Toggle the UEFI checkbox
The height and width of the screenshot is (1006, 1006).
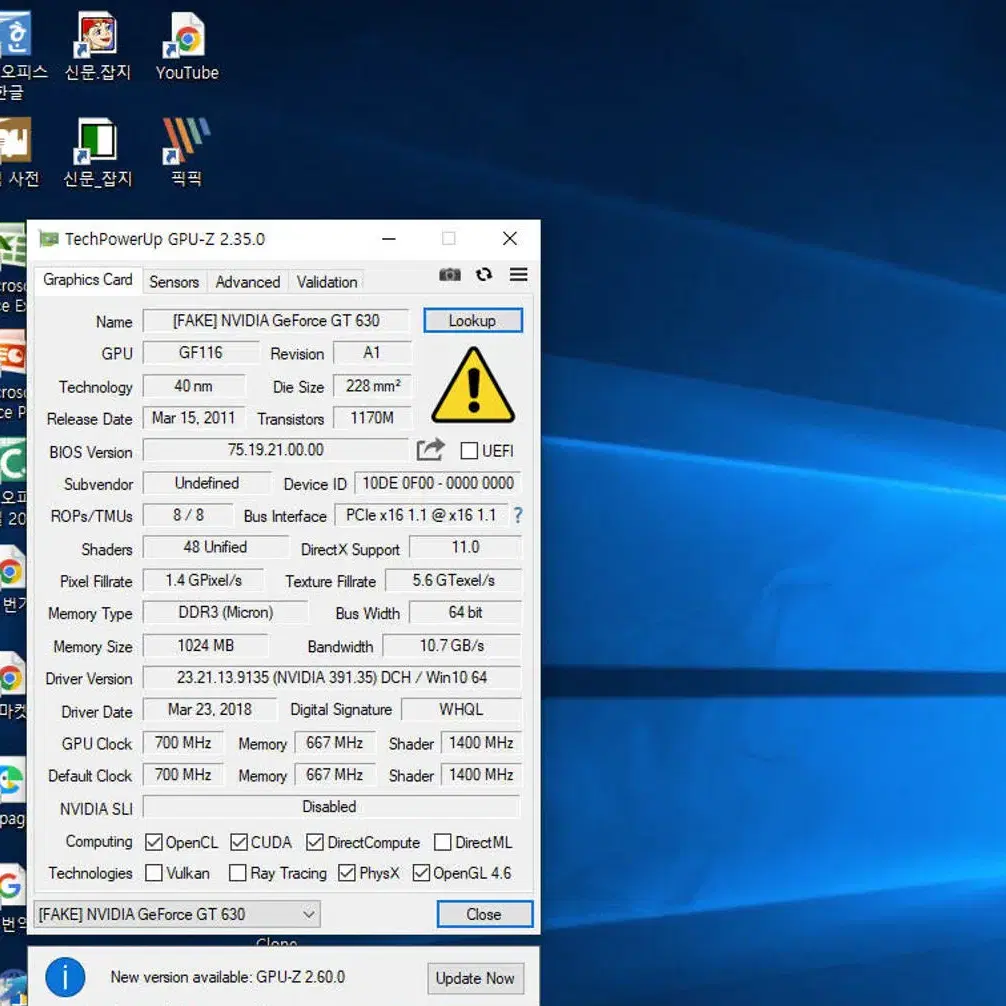point(469,451)
